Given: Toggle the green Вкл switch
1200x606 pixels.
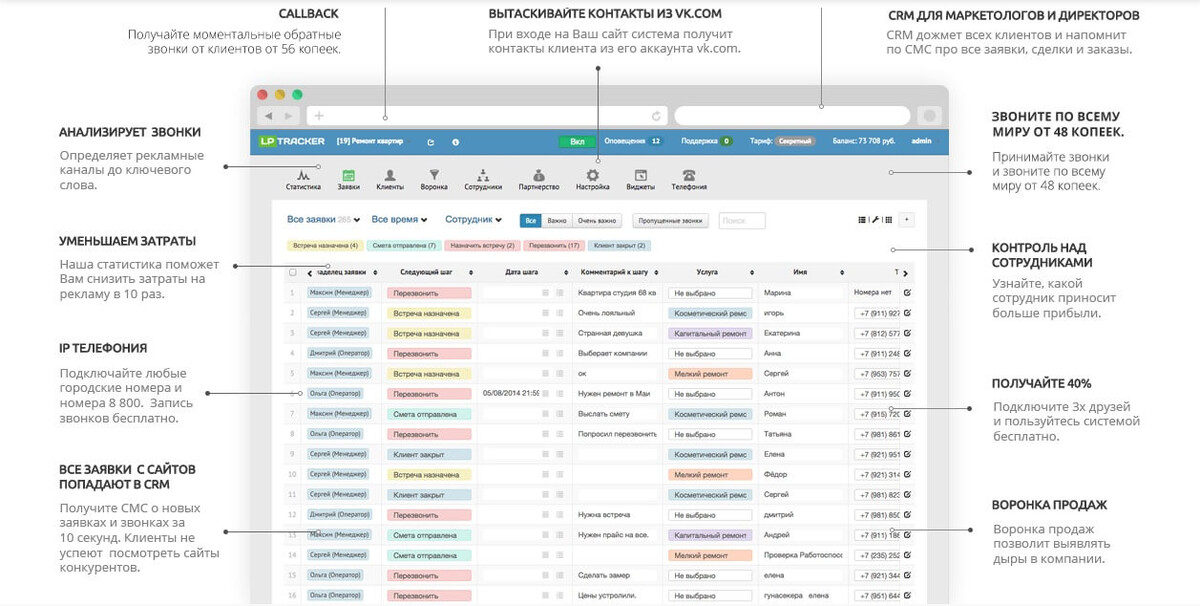Looking at the screenshot, I should [576, 142].
